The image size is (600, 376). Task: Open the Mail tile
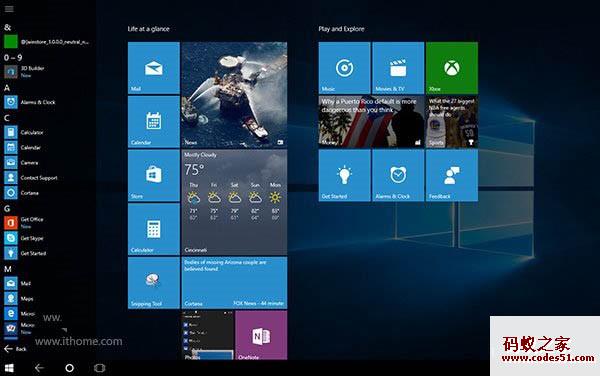pyautogui.click(x=153, y=68)
